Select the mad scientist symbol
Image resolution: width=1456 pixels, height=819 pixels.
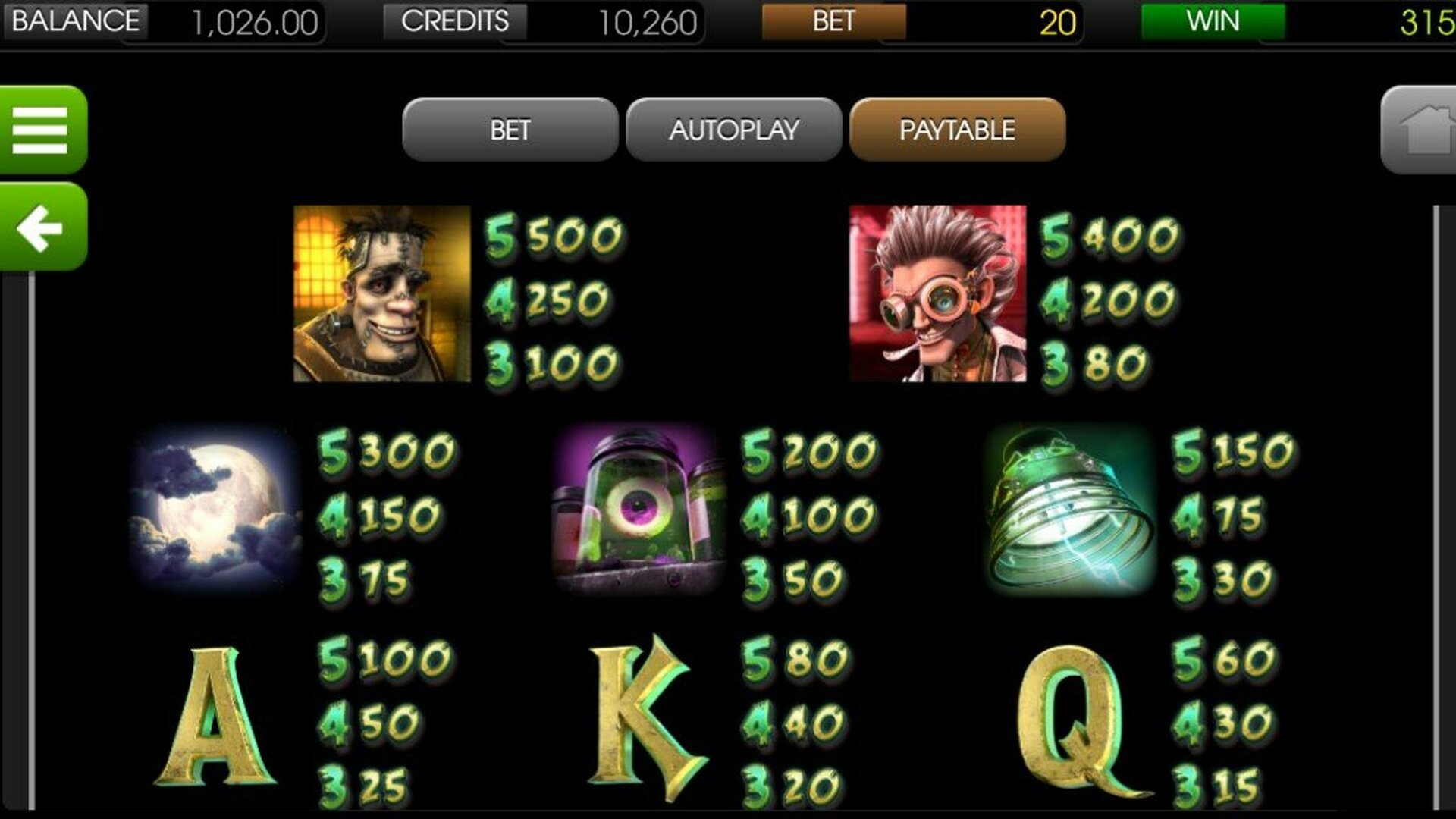[937, 293]
